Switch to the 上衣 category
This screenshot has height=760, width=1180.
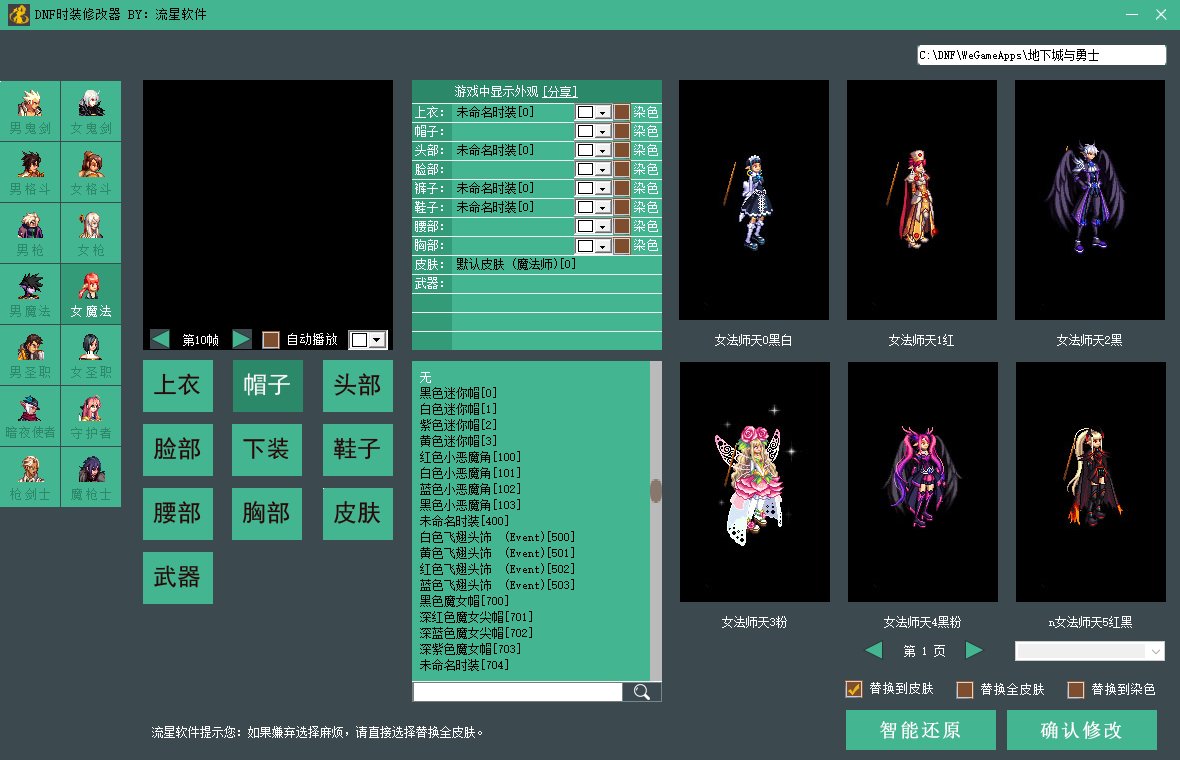coord(178,385)
